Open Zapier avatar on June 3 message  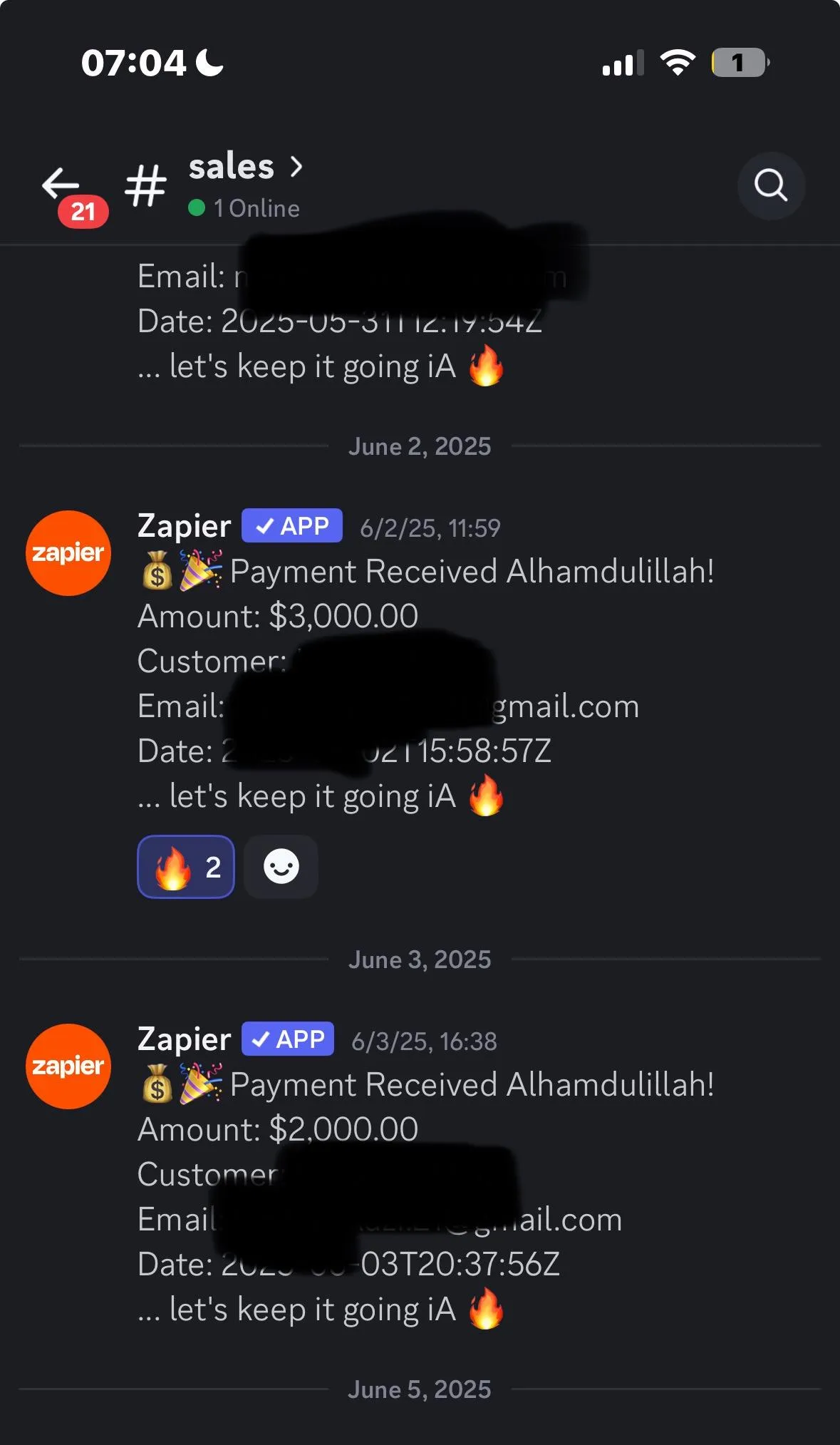pos(68,1066)
